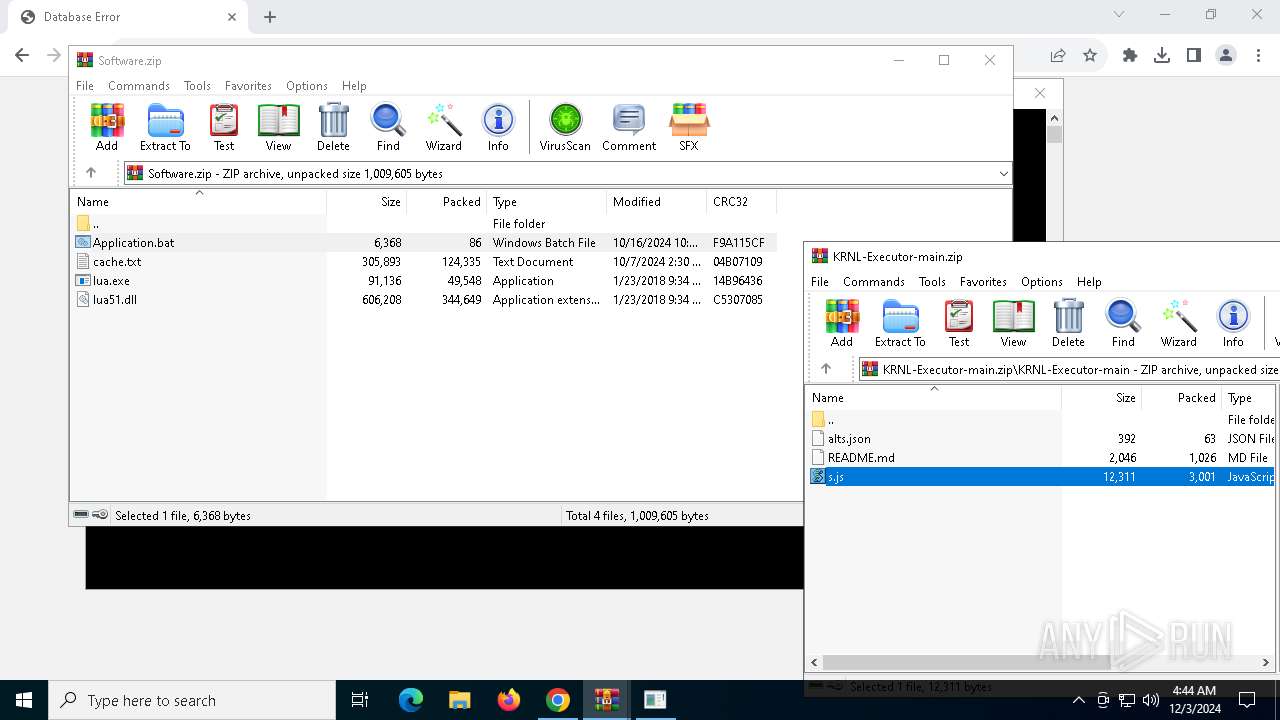Open Favorites menu in Software.zip
This screenshot has height=720, width=1280.
(248, 86)
